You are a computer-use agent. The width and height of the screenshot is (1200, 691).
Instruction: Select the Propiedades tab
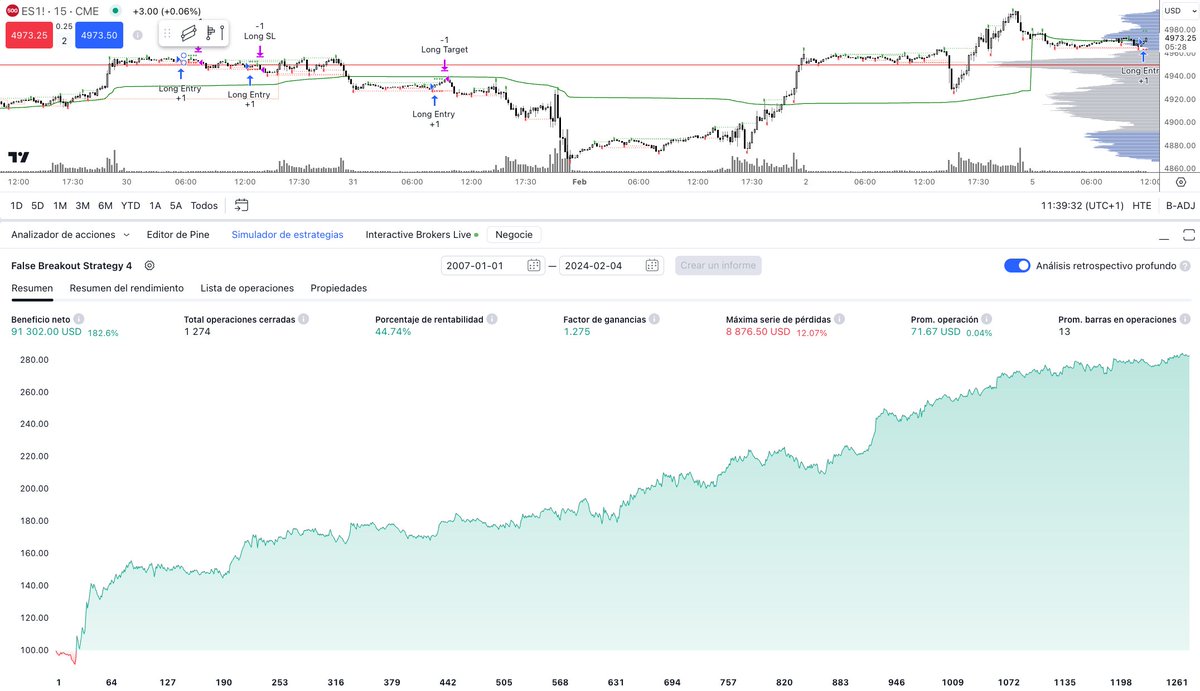338,288
